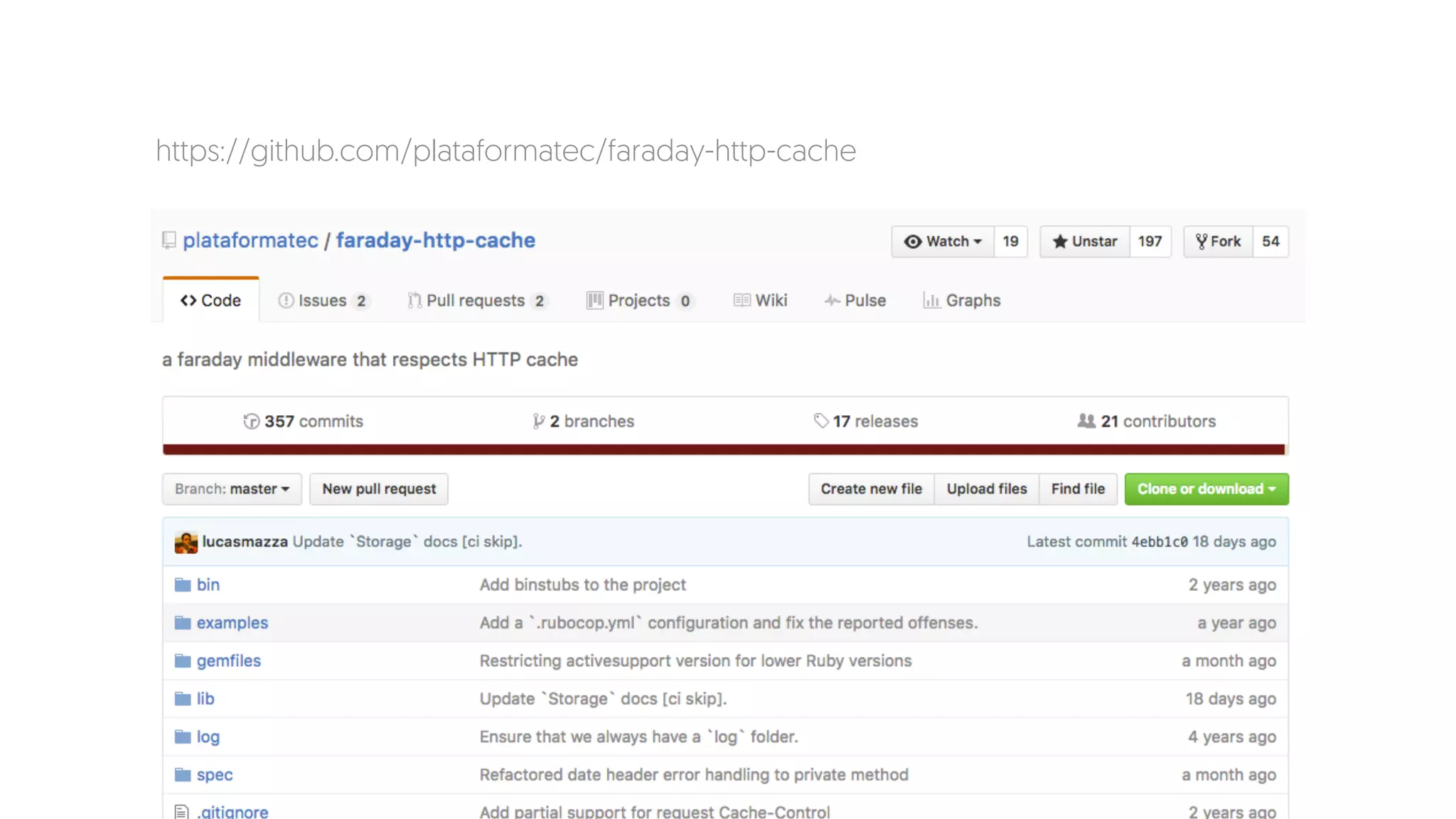Screen dimensions: 1456x819
Task: Click the Pulse heartbeat icon
Action: 832,301
